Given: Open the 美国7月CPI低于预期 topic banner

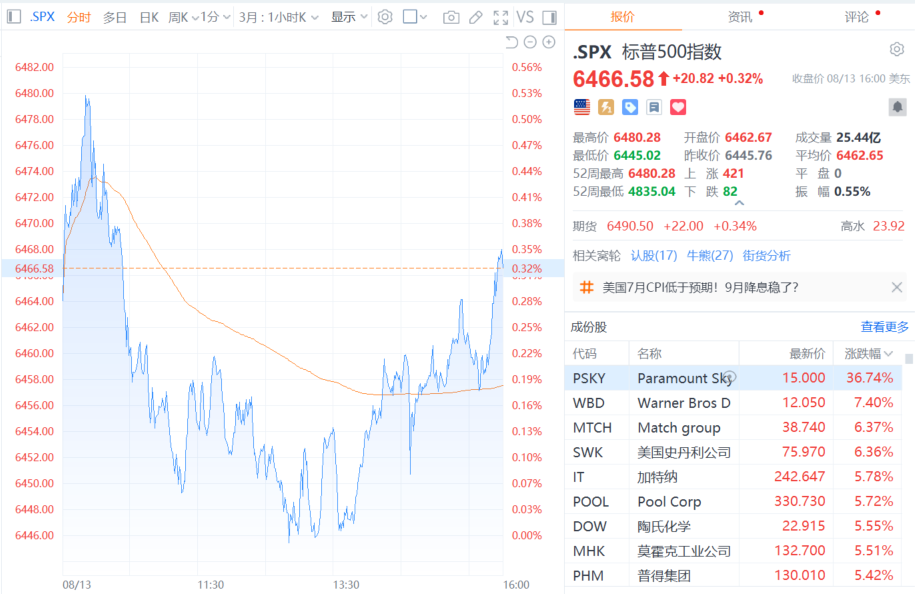Looking at the screenshot, I should point(700,287).
